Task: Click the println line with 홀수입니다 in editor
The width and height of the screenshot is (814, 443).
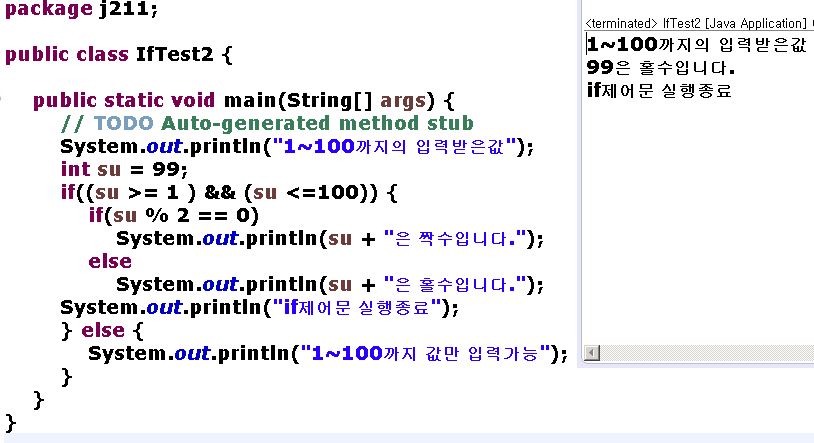Action: (330, 285)
